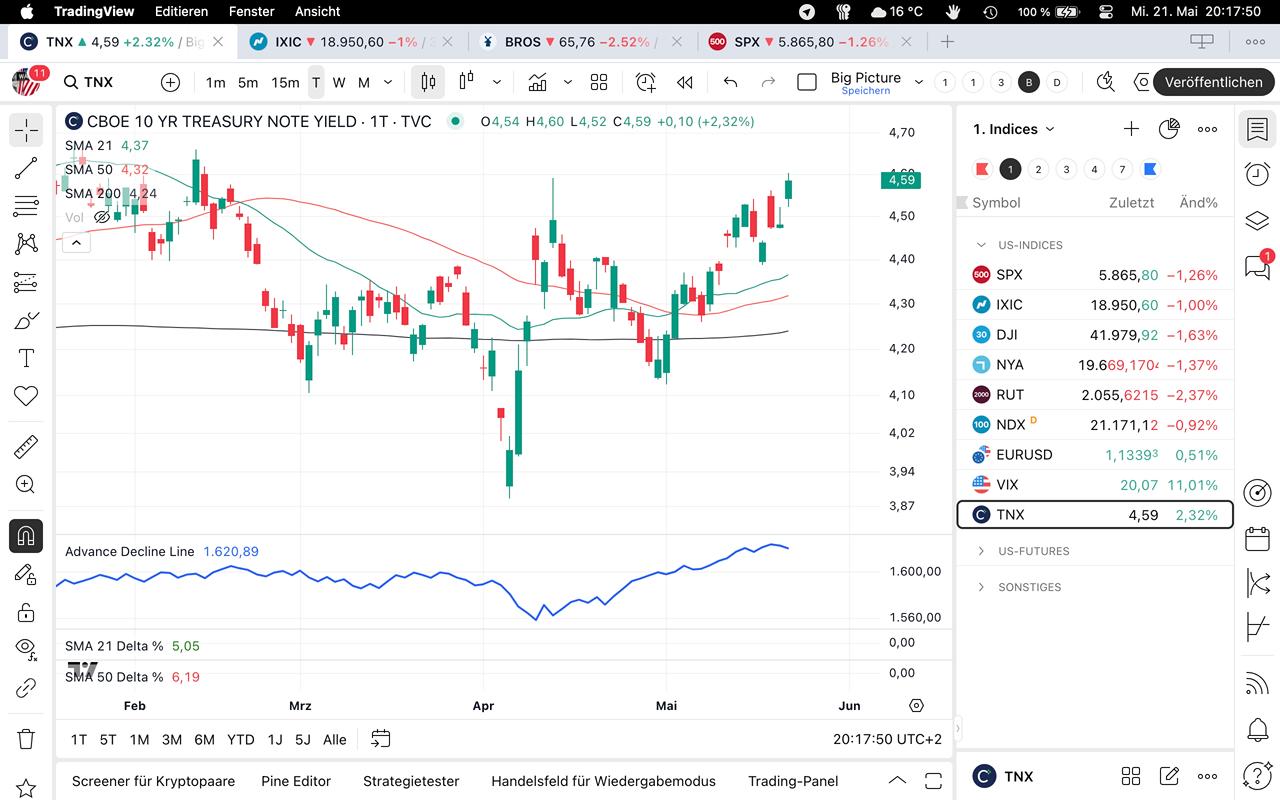
Task: Open the Fenster menu in menu bar
Action: [251, 11]
